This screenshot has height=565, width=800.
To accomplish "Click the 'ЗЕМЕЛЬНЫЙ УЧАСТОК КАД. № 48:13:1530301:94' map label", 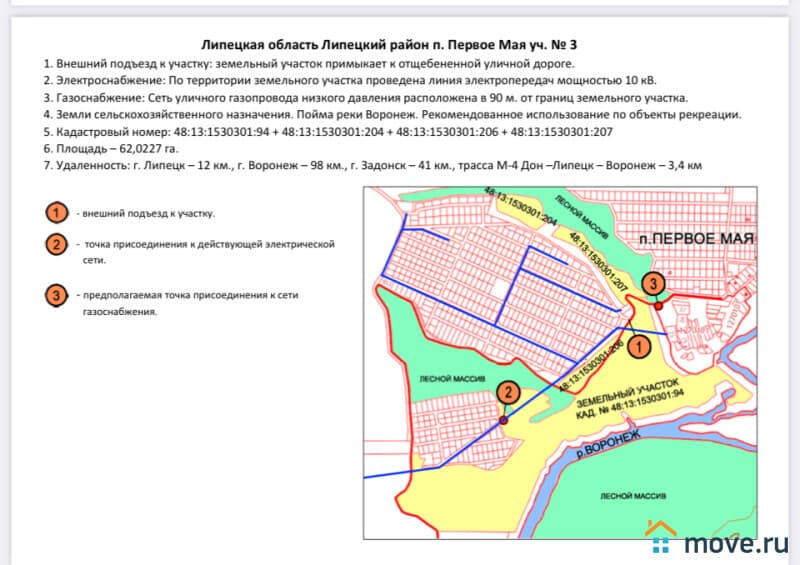I will (630, 399).
